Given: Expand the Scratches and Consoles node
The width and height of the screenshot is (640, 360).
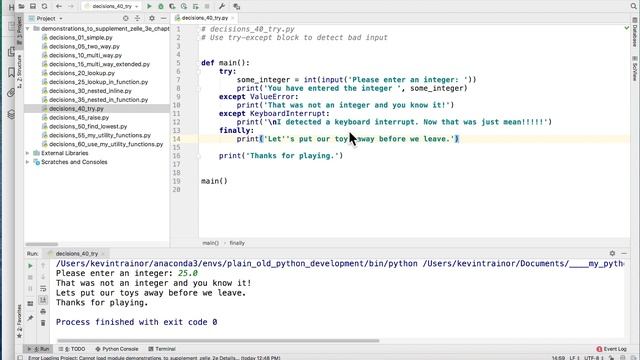Looking at the screenshot, I should 28,162.
